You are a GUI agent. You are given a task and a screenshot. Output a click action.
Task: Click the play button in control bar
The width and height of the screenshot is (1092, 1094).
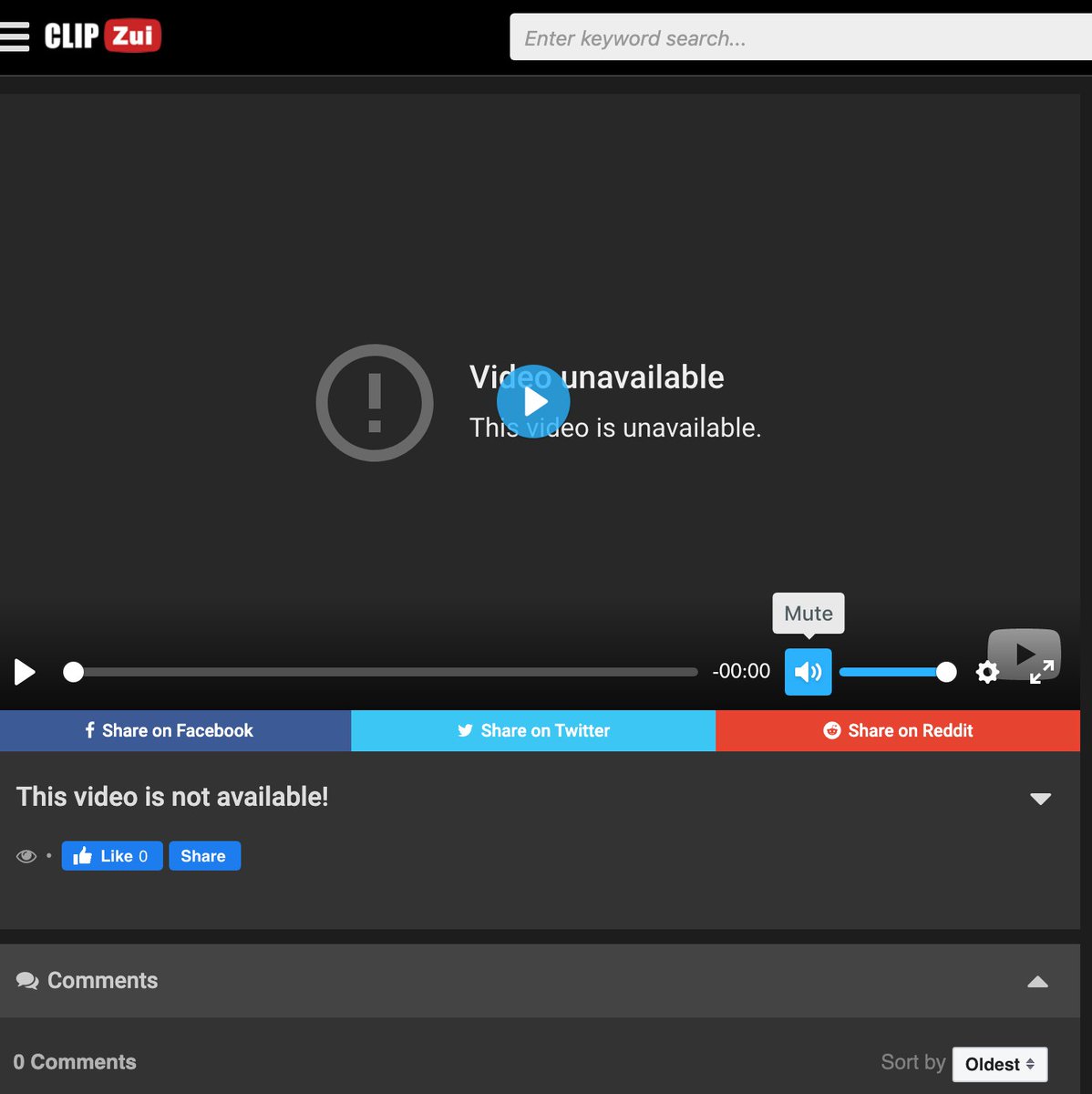(26, 672)
